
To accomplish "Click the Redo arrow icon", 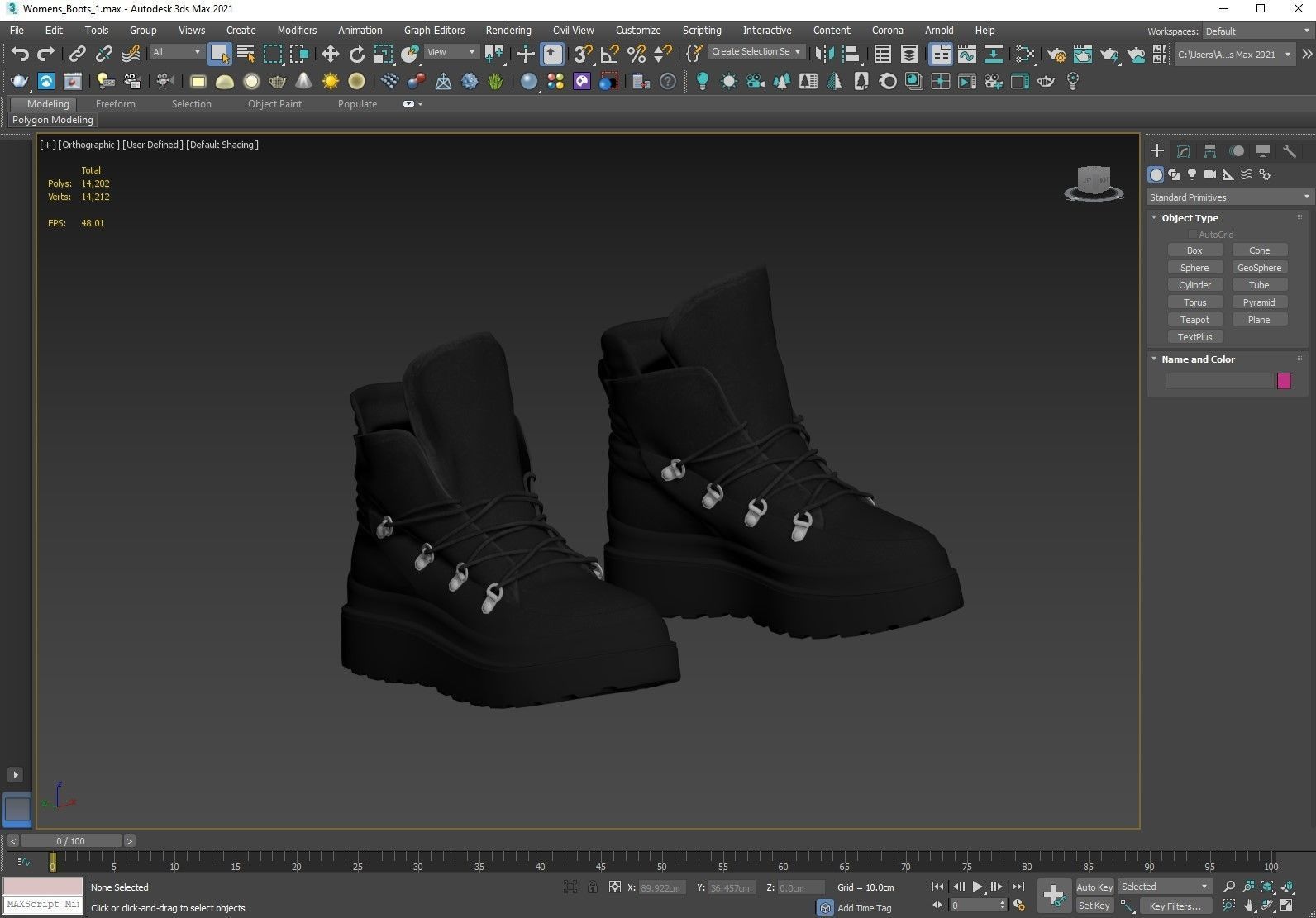I will 46,55.
